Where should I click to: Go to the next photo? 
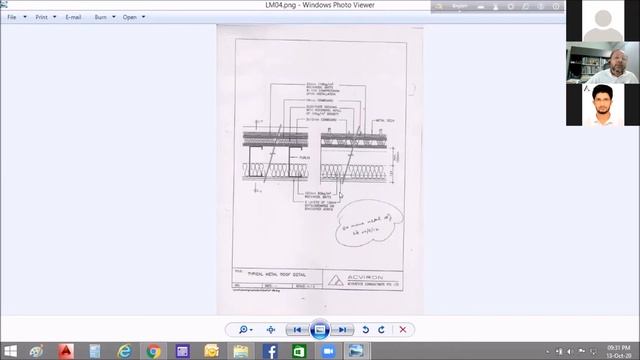(x=342, y=330)
